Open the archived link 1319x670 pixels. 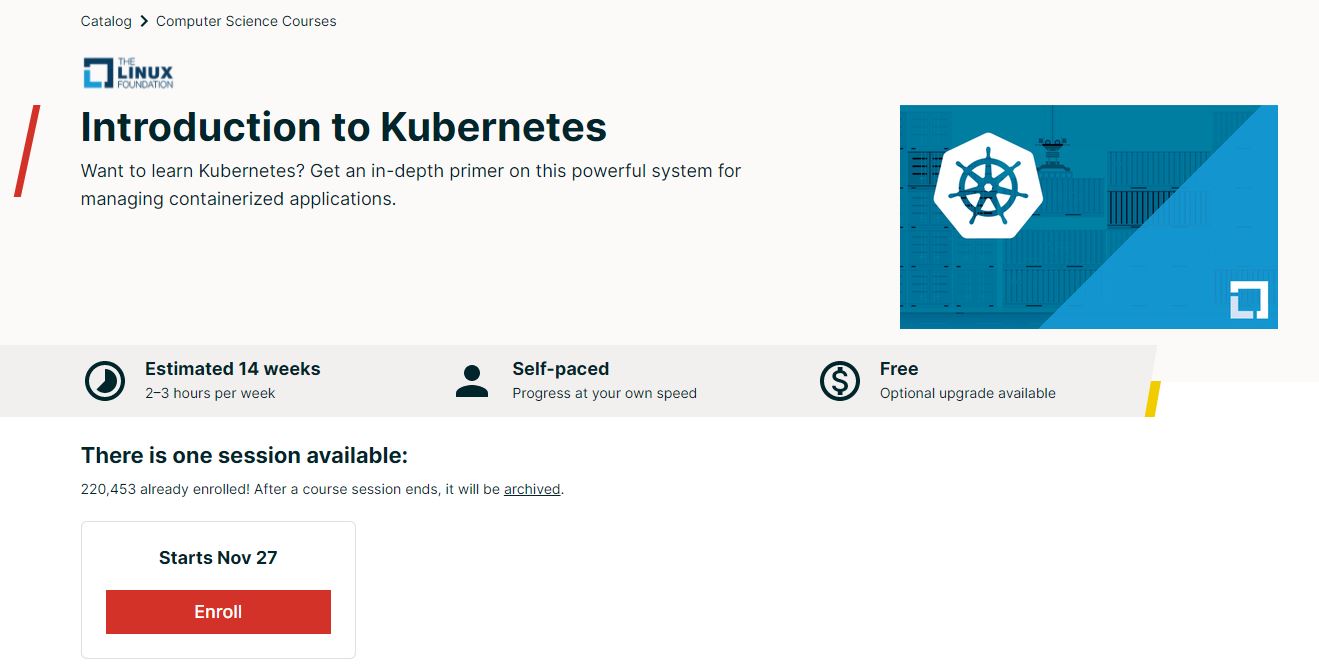pyautogui.click(x=532, y=490)
